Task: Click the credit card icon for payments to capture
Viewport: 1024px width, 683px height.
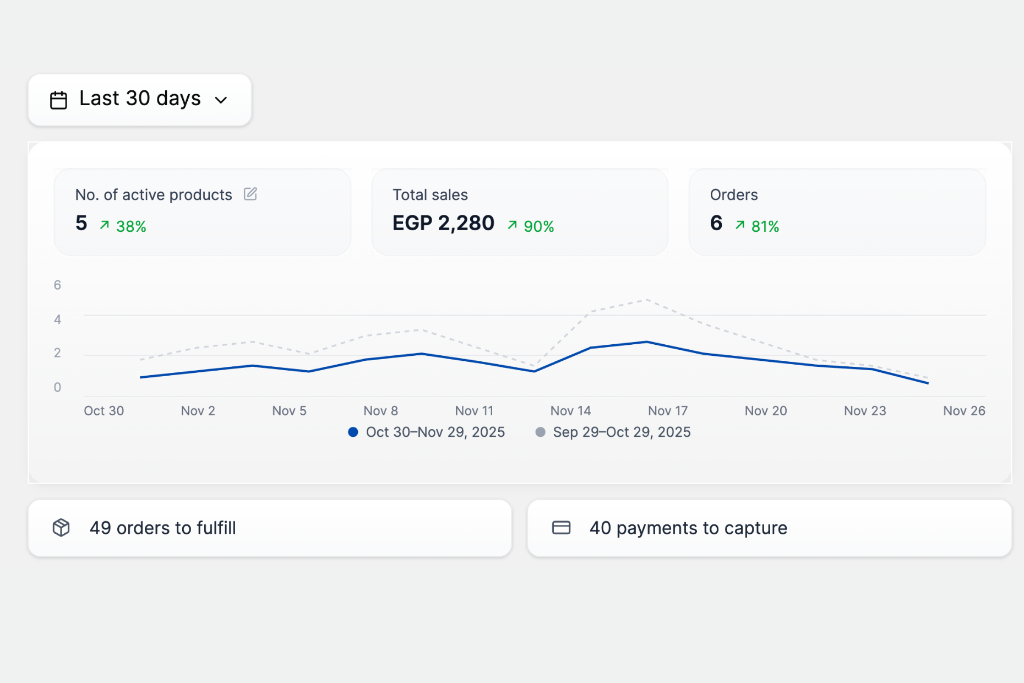Action: click(561, 527)
